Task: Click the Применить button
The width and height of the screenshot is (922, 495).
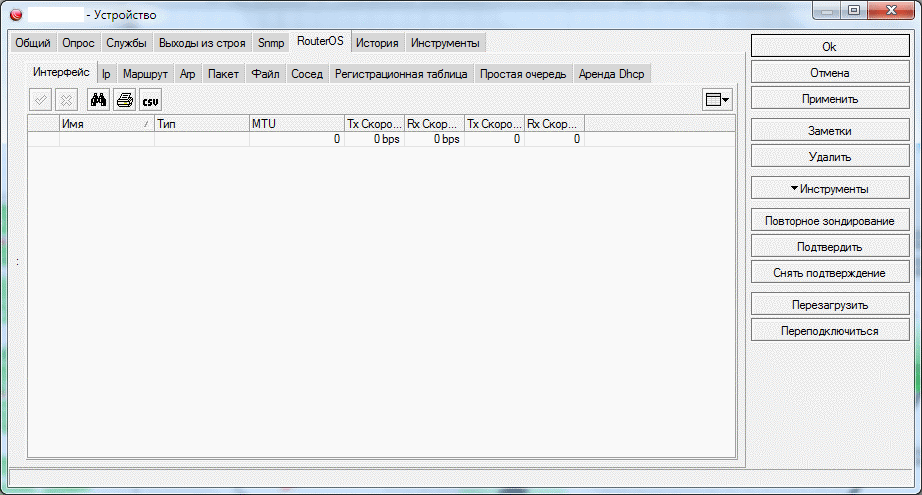Action: coord(830,99)
